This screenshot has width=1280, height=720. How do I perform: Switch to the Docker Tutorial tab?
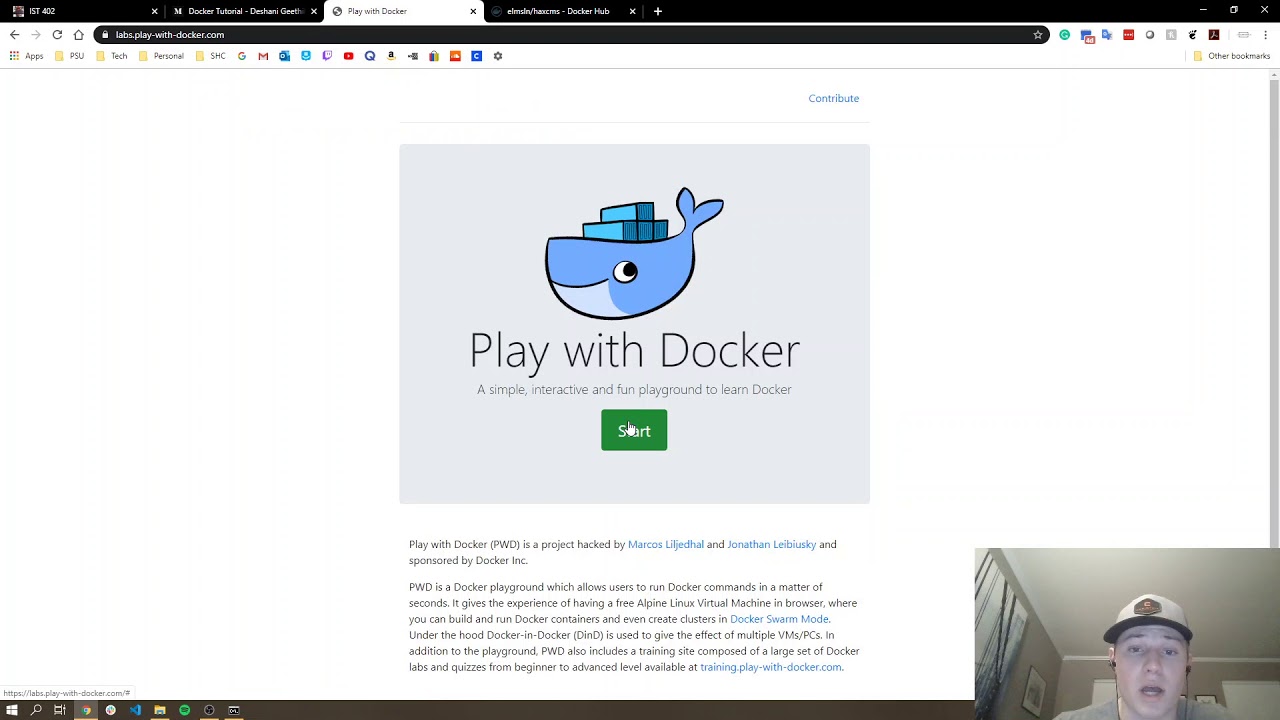click(x=243, y=11)
